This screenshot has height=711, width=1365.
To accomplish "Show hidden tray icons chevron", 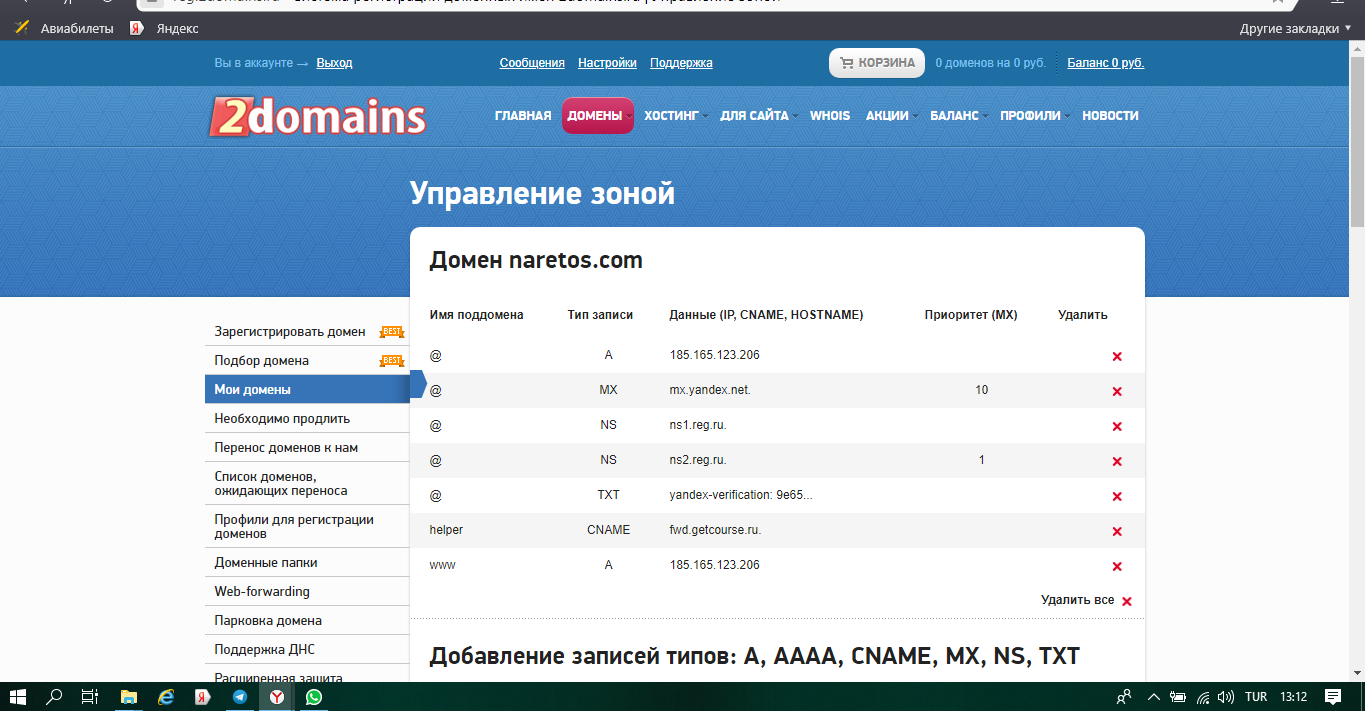I will tap(1153, 697).
